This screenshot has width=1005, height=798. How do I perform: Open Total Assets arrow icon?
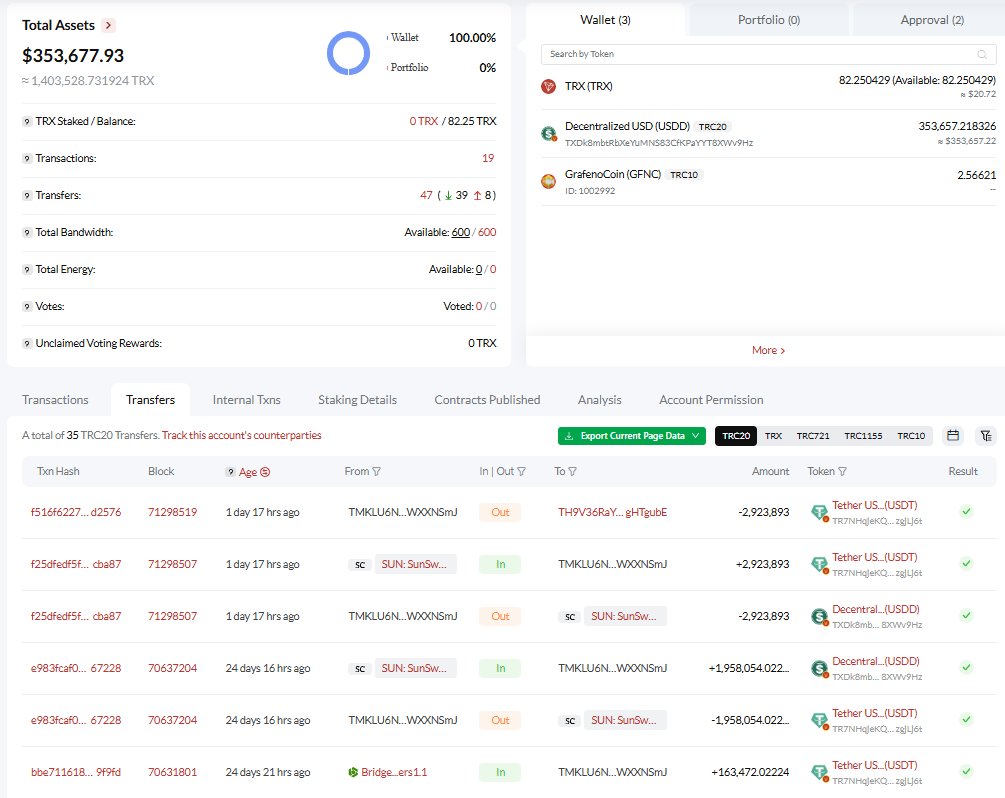point(108,25)
